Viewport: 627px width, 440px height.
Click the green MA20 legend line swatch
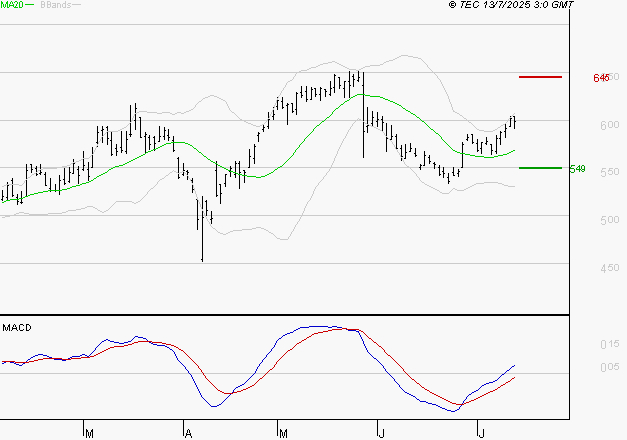point(30,4)
